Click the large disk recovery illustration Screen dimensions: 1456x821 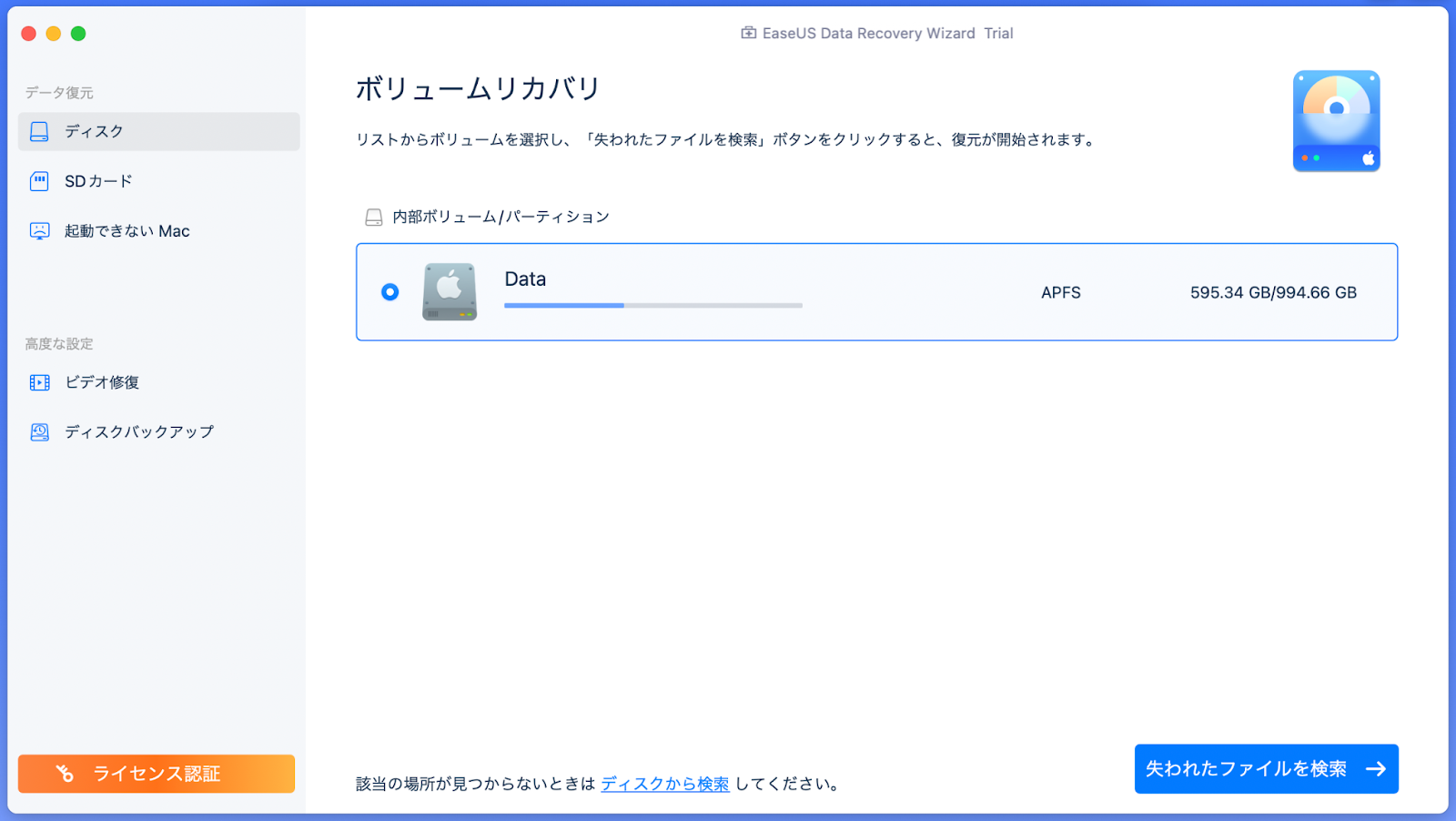point(1336,121)
